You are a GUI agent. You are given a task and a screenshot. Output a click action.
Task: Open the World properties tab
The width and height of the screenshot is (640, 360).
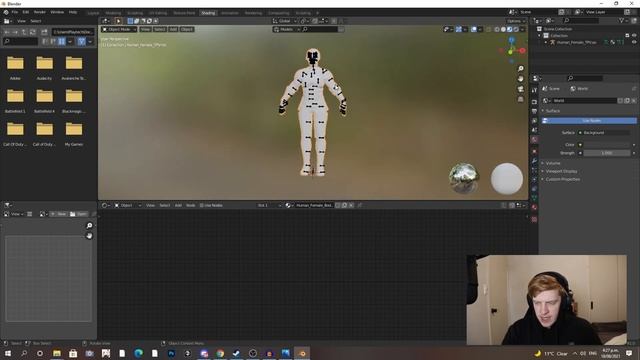pos(534,140)
